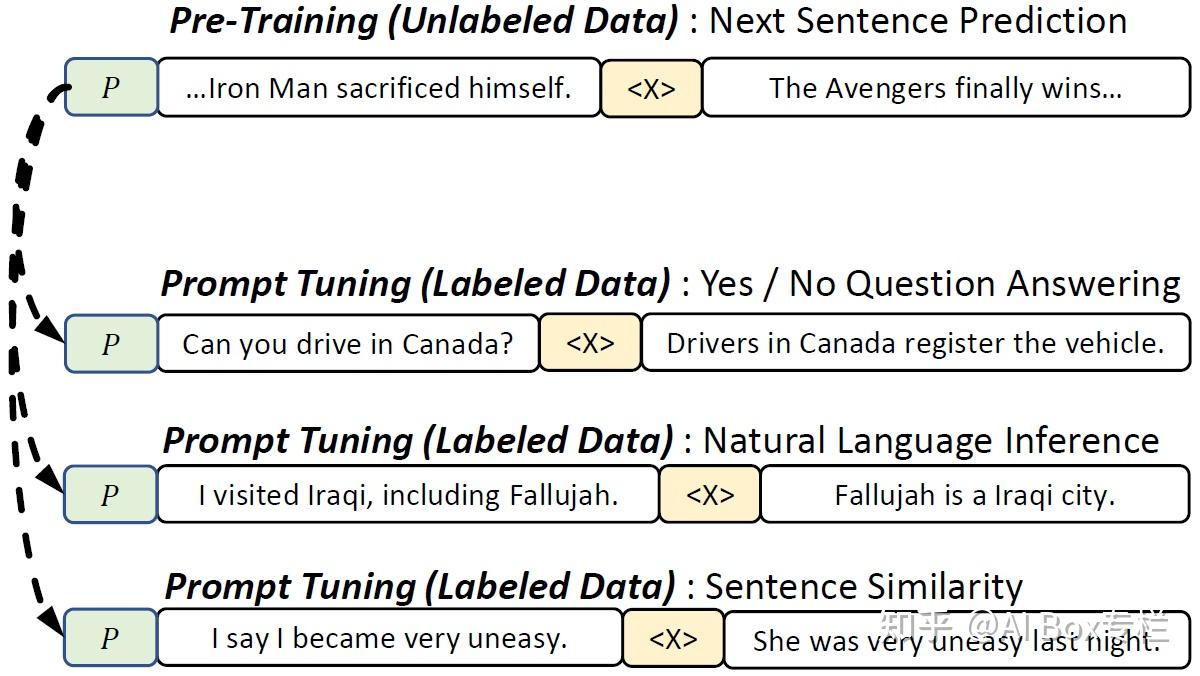Image resolution: width=1200 pixels, height=676 pixels.
Task: Select "She was very uneasy last night." box
Action: [x=956, y=640]
